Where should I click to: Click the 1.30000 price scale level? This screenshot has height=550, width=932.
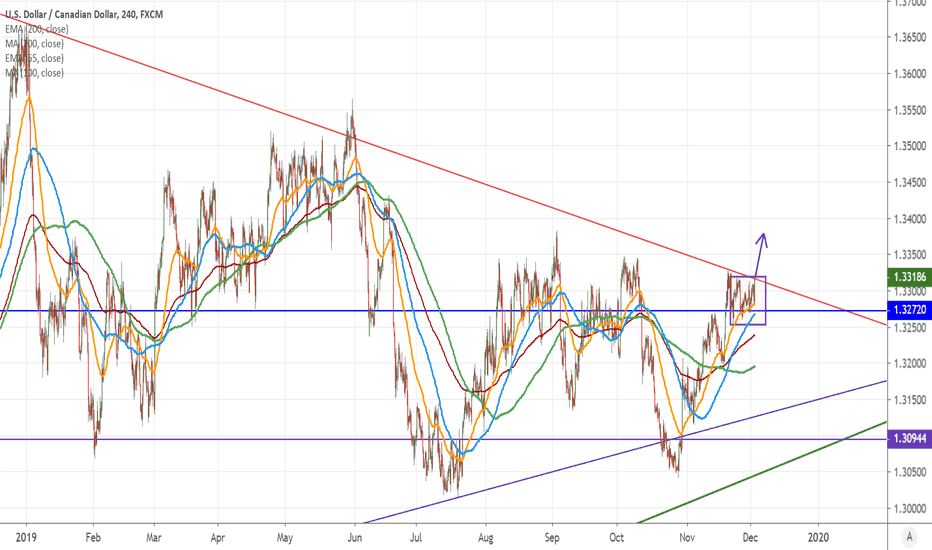pos(908,508)
